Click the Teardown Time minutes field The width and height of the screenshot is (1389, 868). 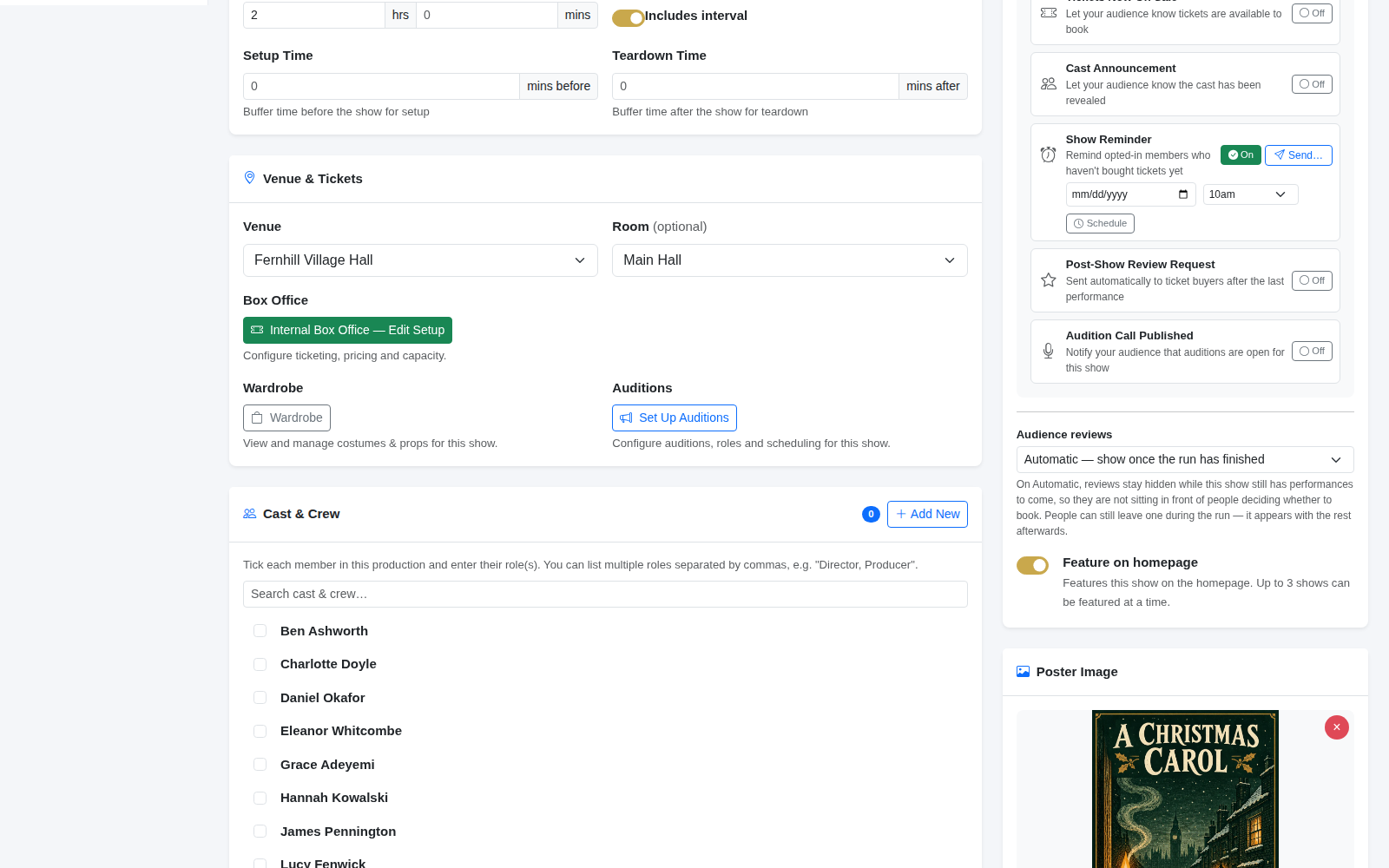point(755,86)
